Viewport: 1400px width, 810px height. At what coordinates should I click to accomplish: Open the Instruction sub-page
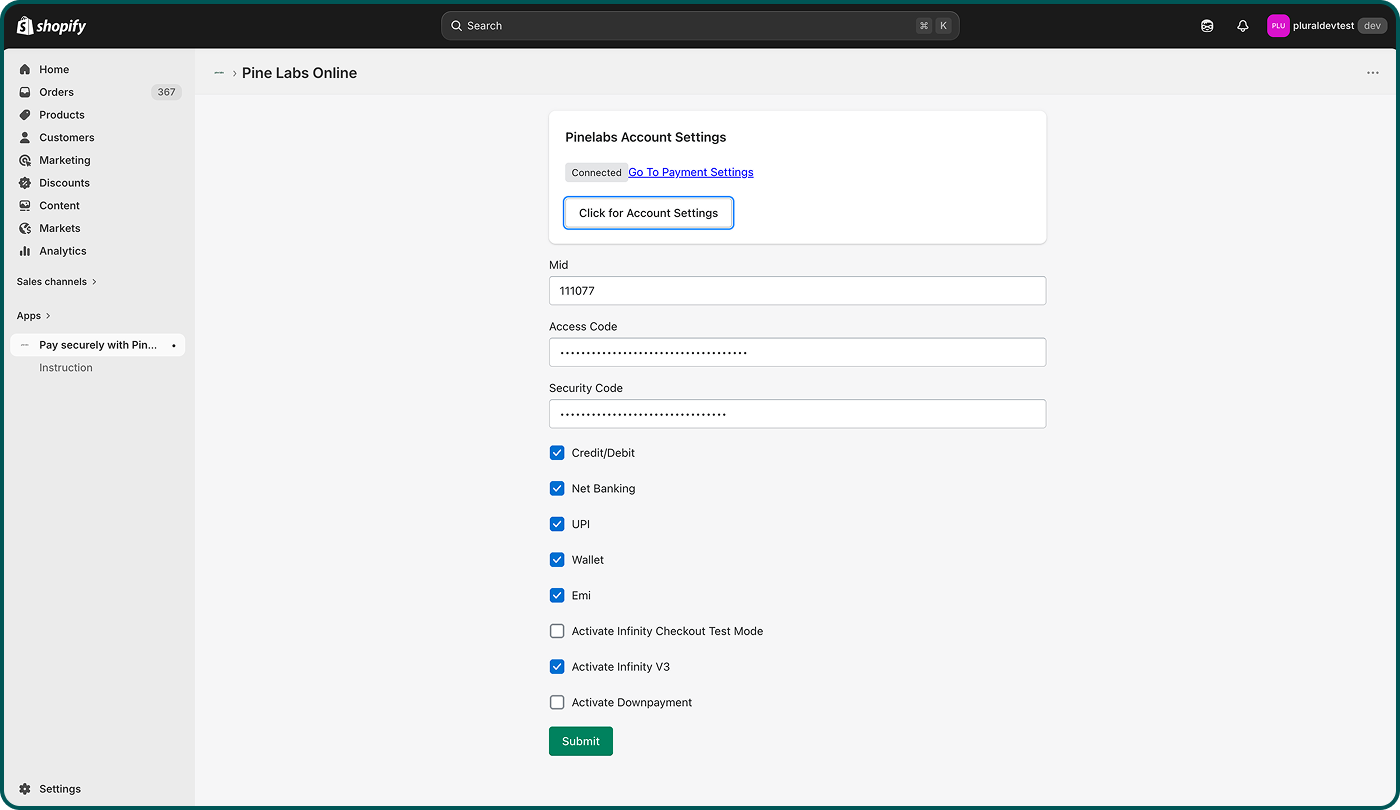tap(66, 368)
